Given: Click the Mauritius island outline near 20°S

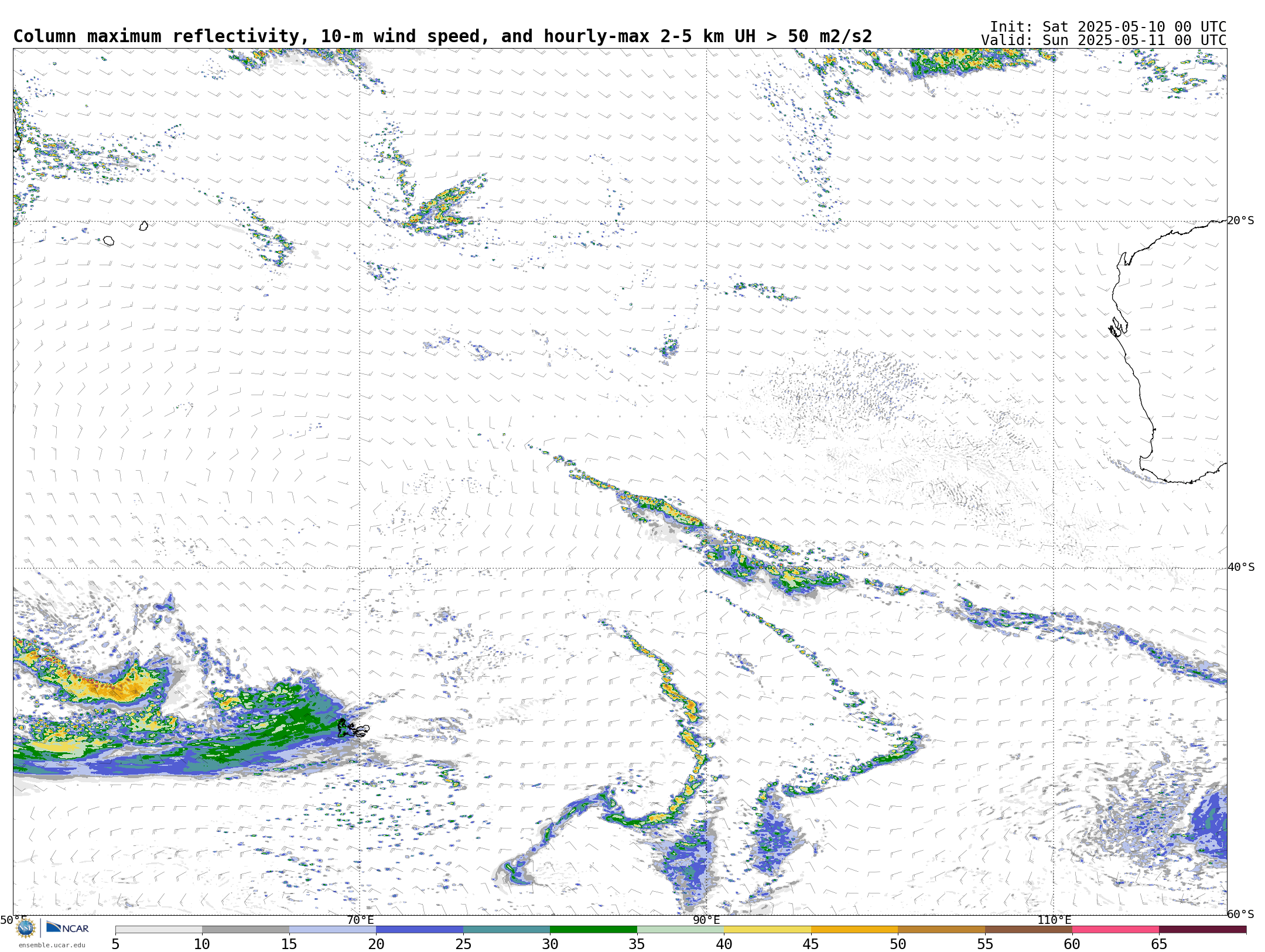Looking at the screenshot, I should (x=143, y=225).
